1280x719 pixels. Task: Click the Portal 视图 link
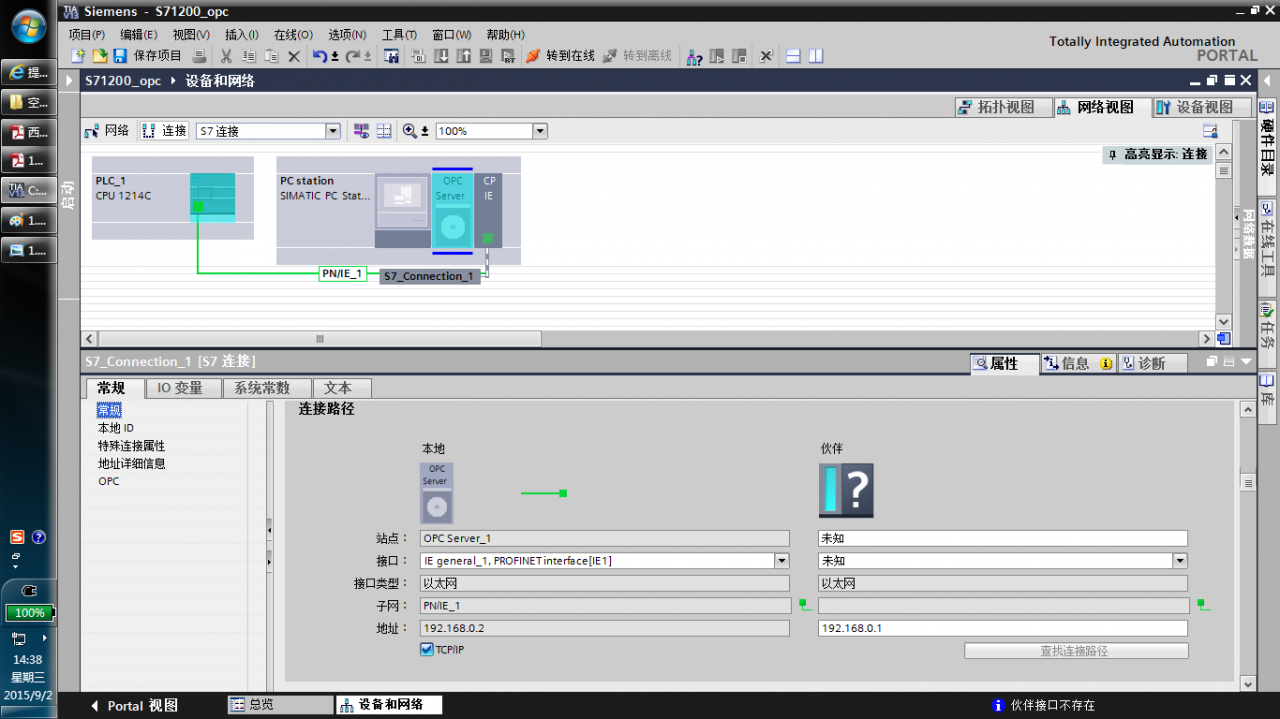133,705
